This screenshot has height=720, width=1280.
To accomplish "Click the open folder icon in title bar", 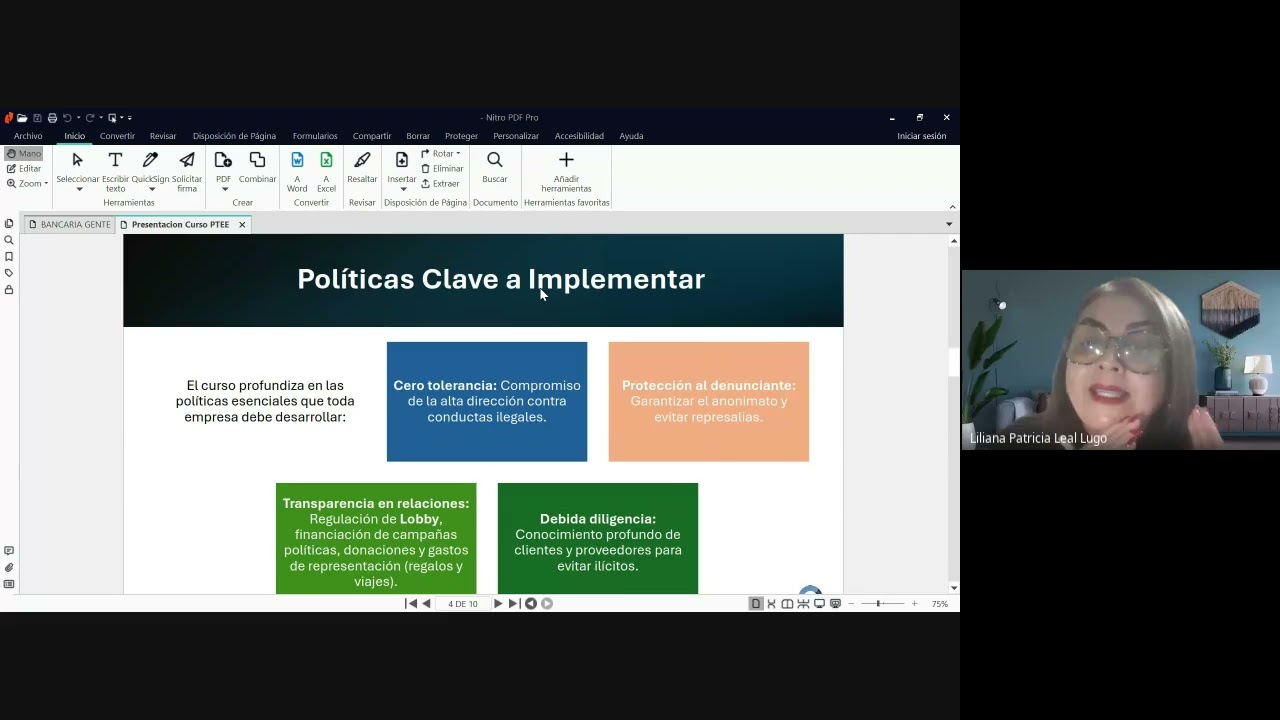I will [x=22, y=118].
